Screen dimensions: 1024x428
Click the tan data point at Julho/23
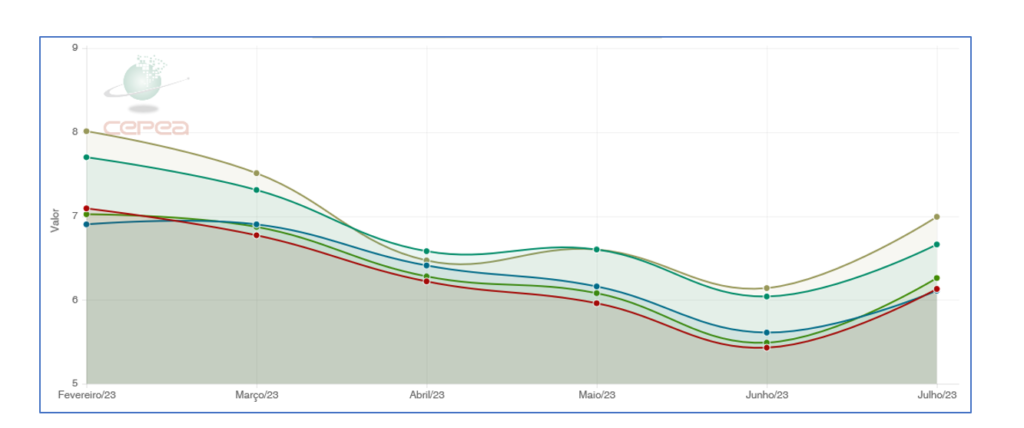pyautogui.click(x=937, y=217)
